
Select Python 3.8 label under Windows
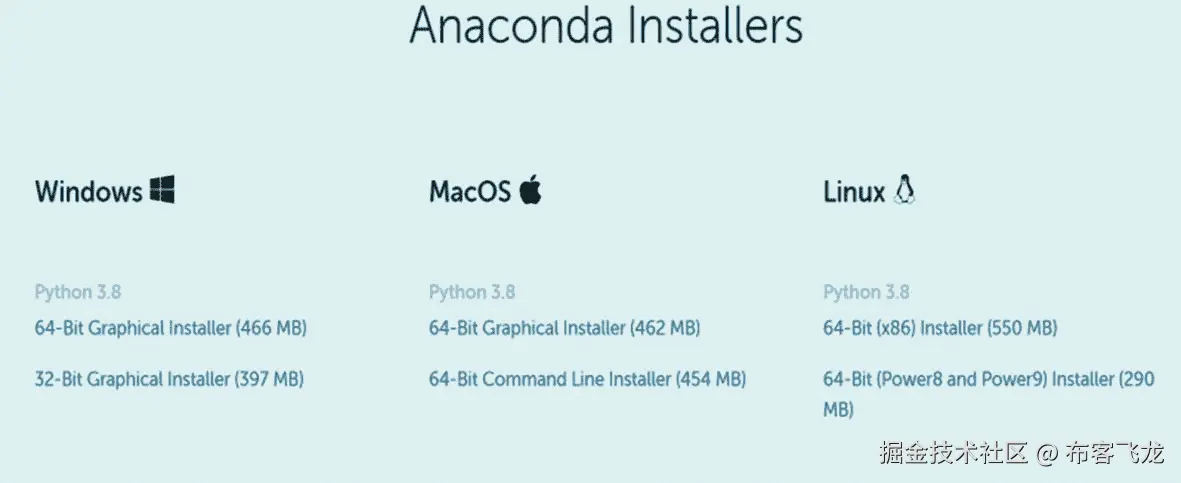(78, 292)
